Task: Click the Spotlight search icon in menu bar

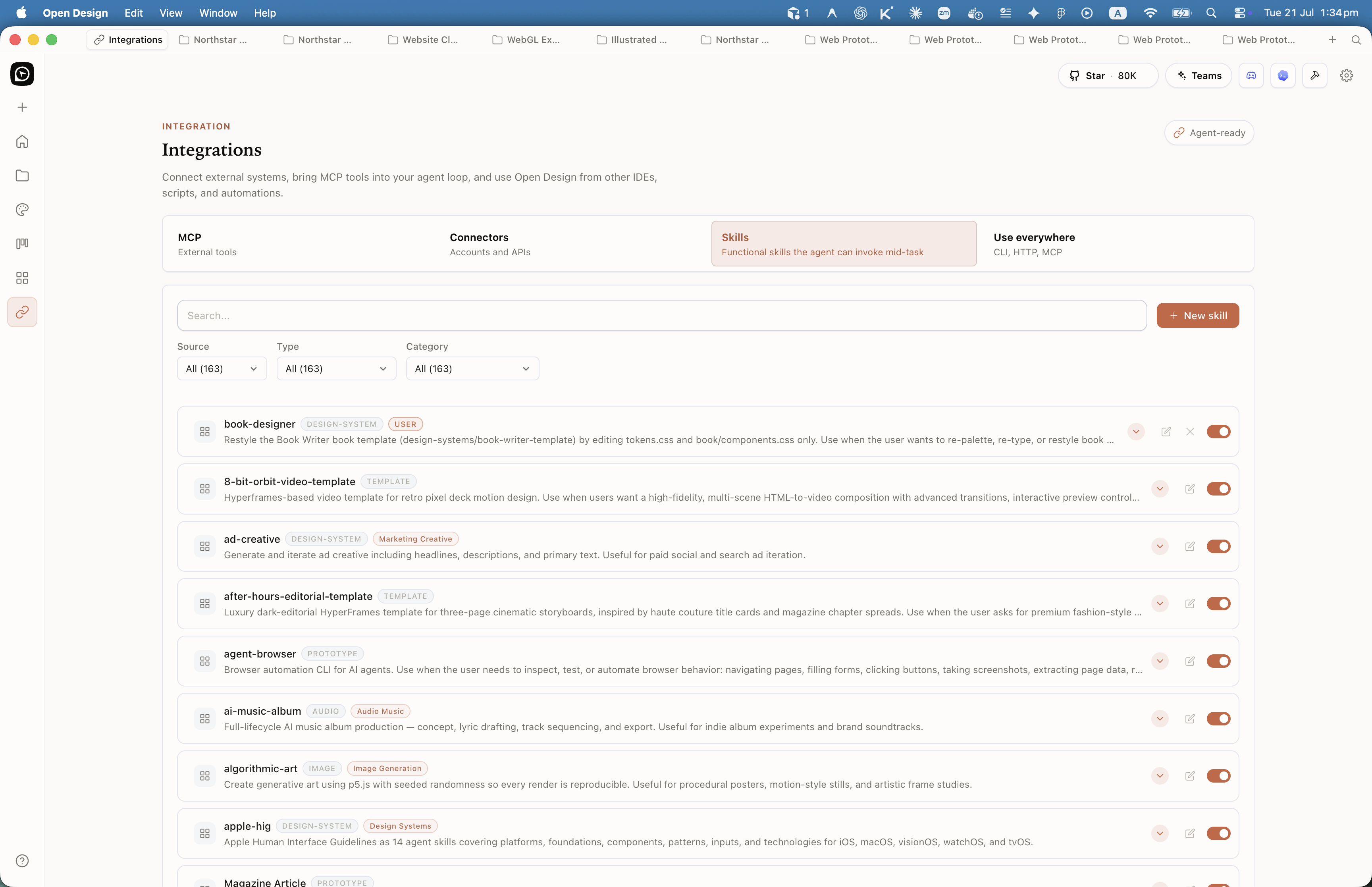Action: 1211,13
